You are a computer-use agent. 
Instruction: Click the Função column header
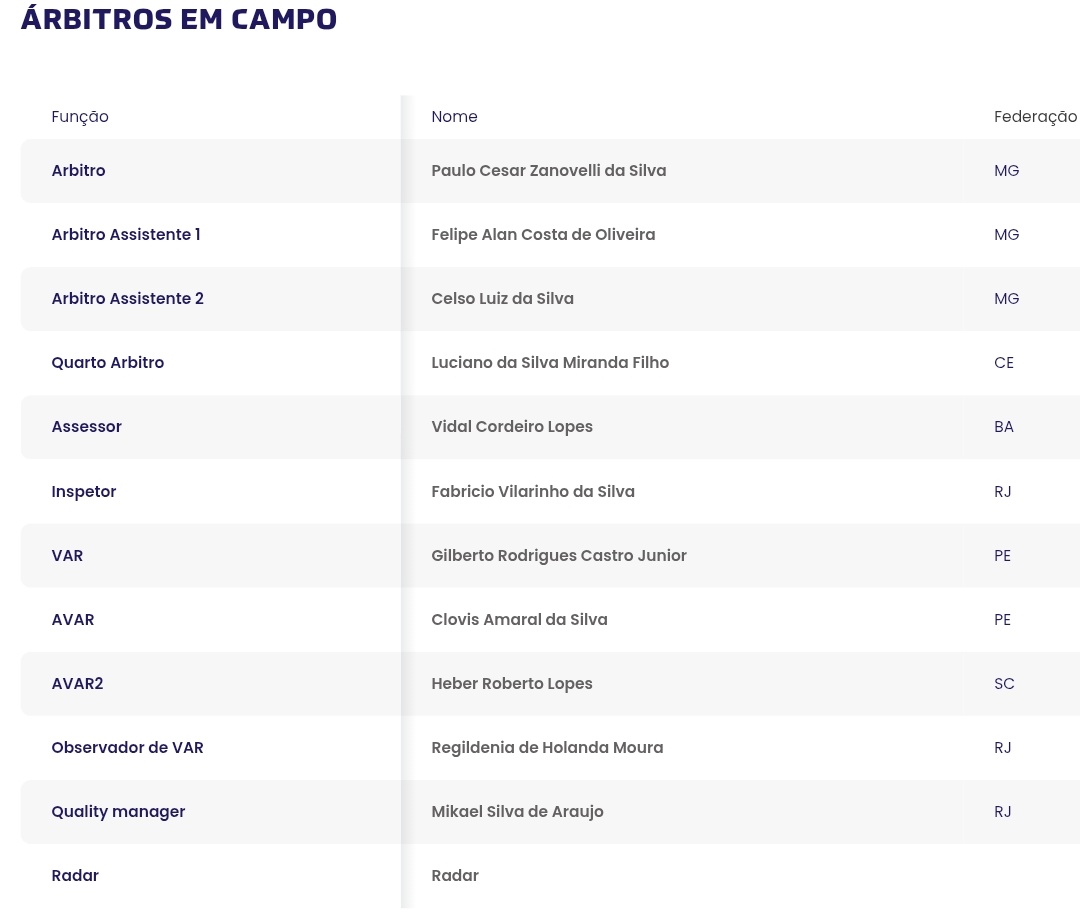(x=80, y=117)
